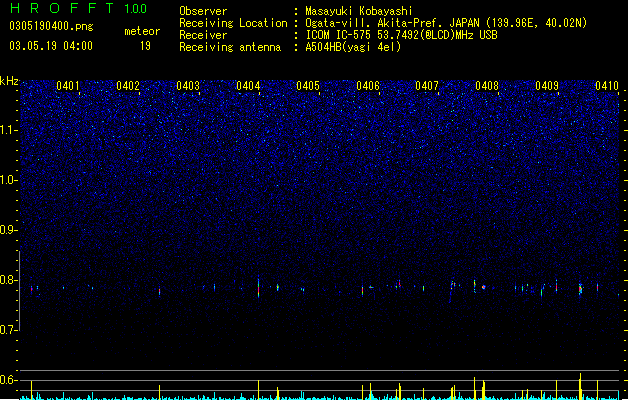Click the 0.7 kHz axis label
This screenshot has height=400, width=629.
9,330
